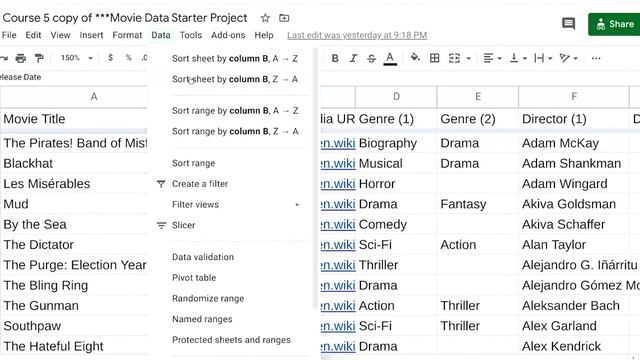Click the merge cells icon

(454, 58)
